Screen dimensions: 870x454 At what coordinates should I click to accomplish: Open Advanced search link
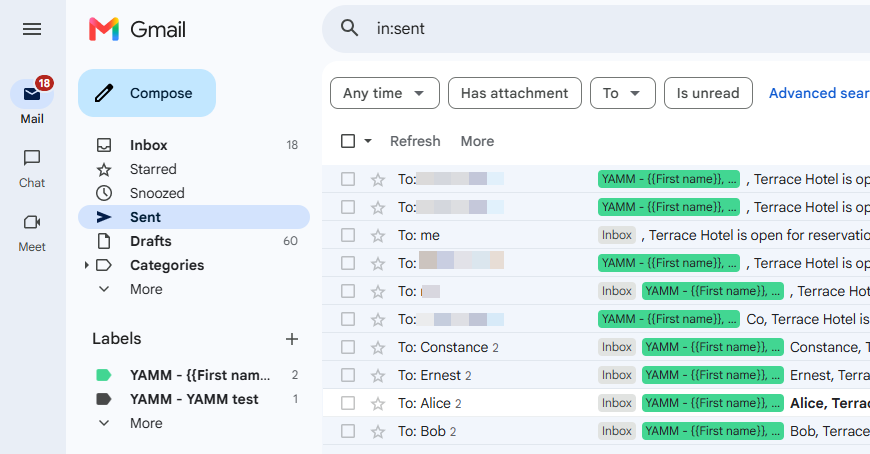click(x=819, y=93)
